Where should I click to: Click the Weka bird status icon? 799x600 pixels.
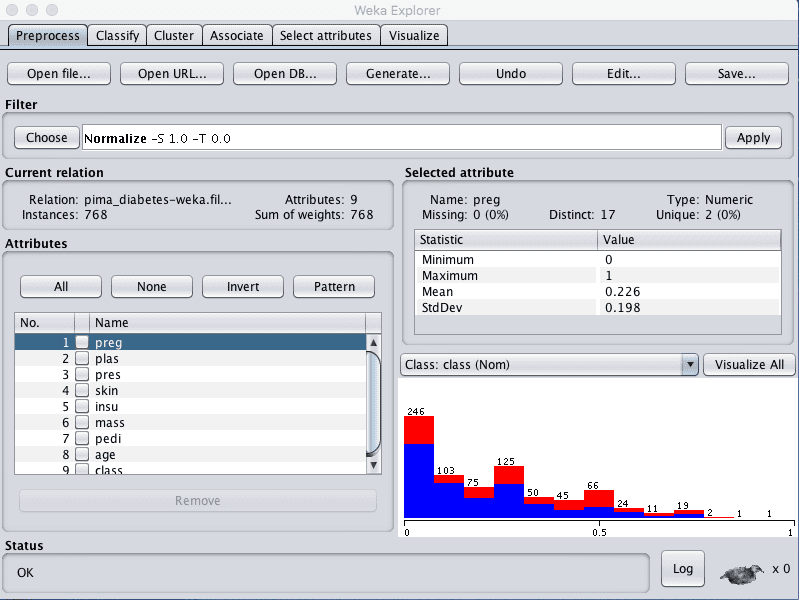point(741,573)
